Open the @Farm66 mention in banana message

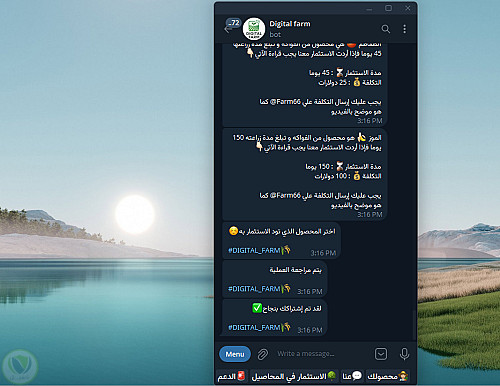tap(285, 195)
